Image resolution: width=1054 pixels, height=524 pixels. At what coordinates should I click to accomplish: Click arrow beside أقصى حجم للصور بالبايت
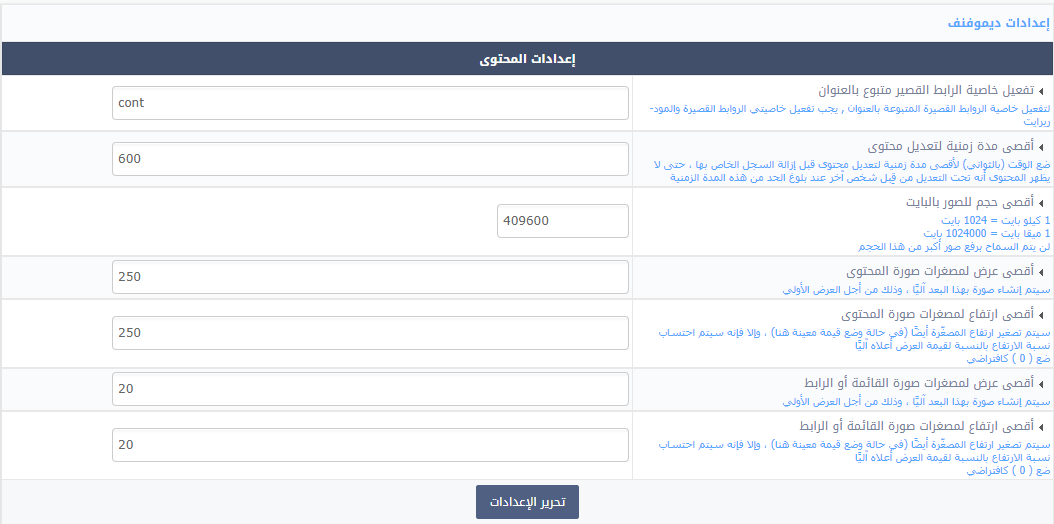coord(1041,204)
